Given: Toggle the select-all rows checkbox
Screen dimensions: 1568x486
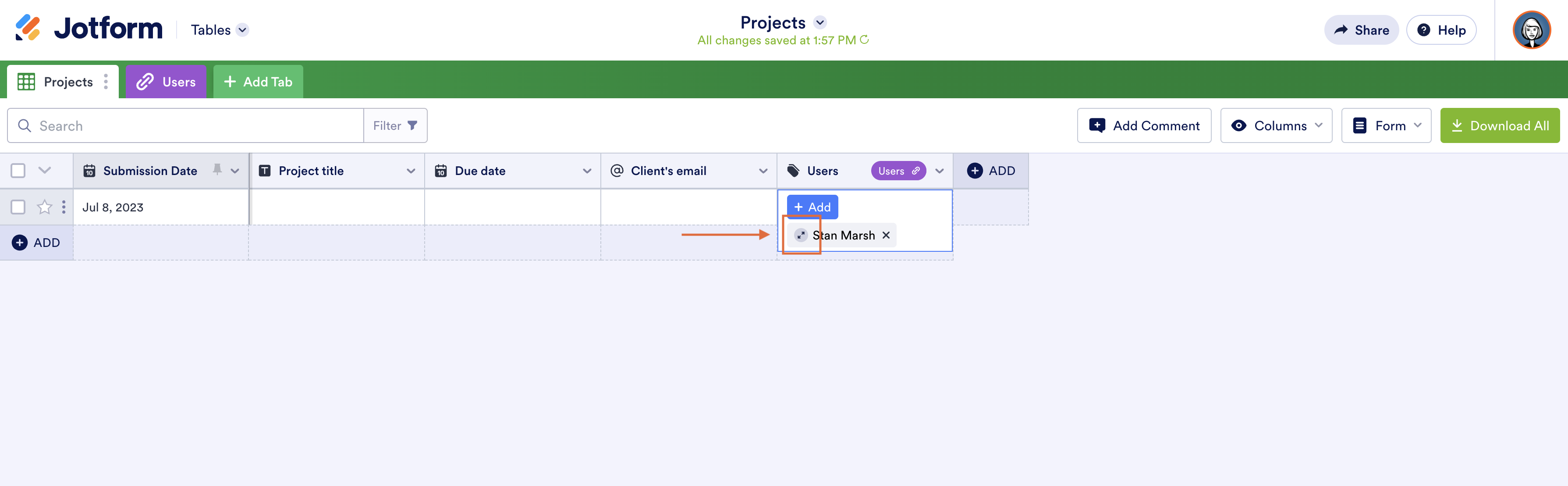Looking at the screenshot, I should point(18,171).
